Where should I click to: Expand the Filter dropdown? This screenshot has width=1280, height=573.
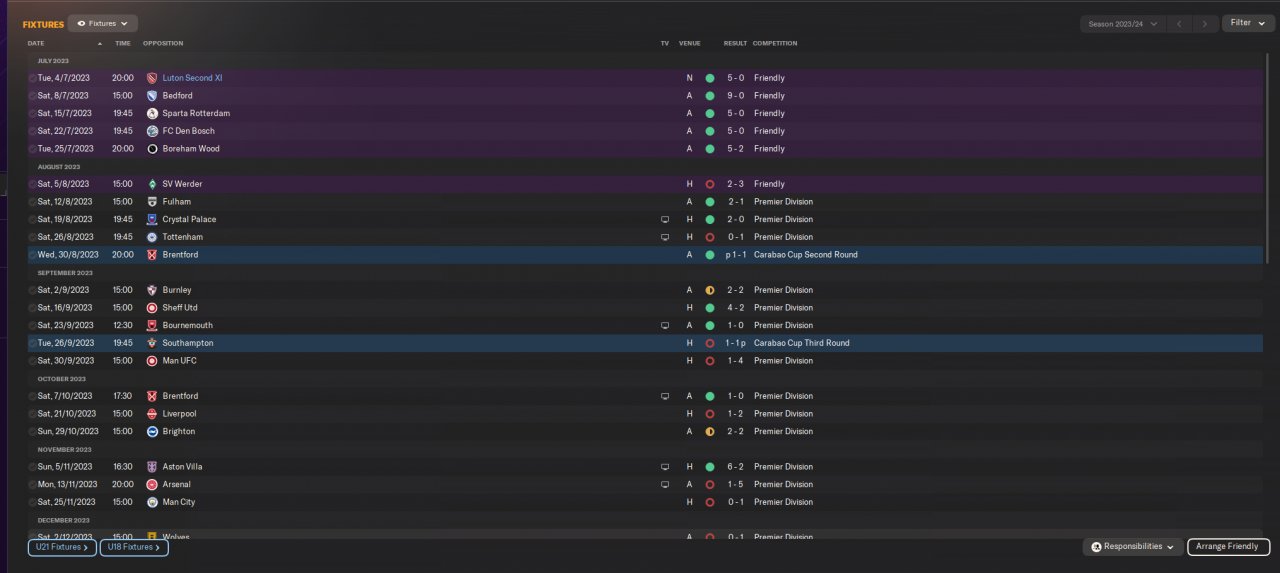[x=1248, y=23]
